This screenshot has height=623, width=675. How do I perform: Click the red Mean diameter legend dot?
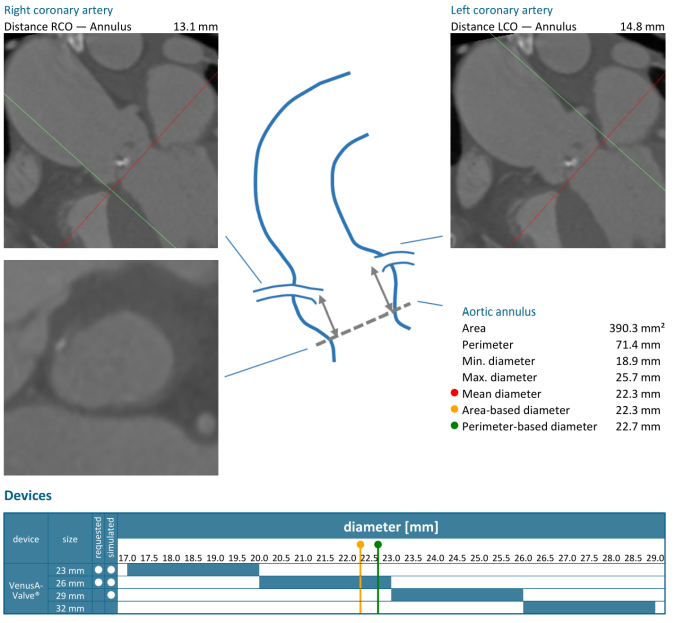point(453,394)
